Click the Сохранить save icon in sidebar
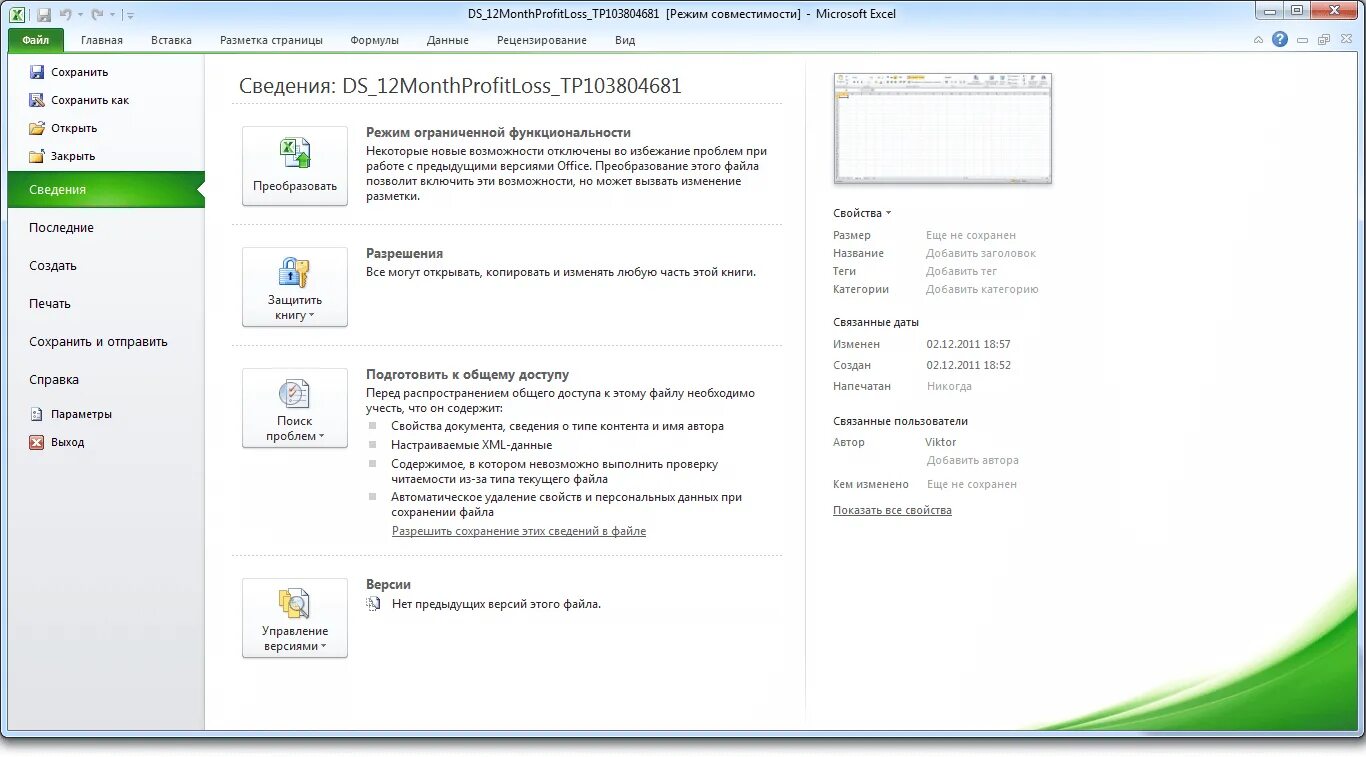 37,72
